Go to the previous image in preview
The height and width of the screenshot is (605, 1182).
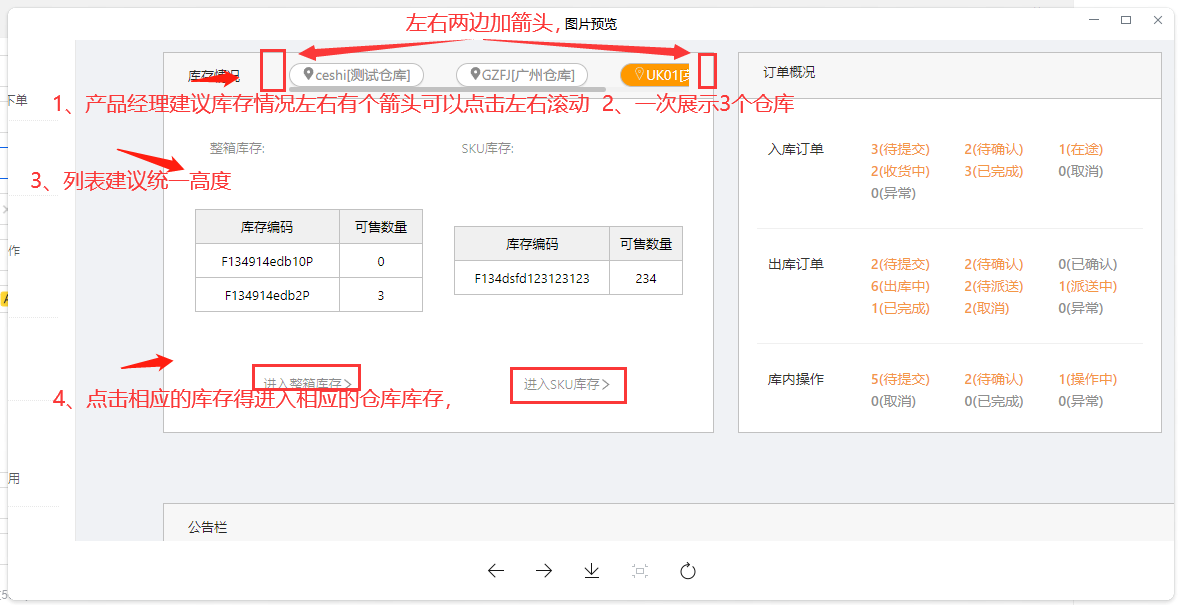[x=495, y=571]
